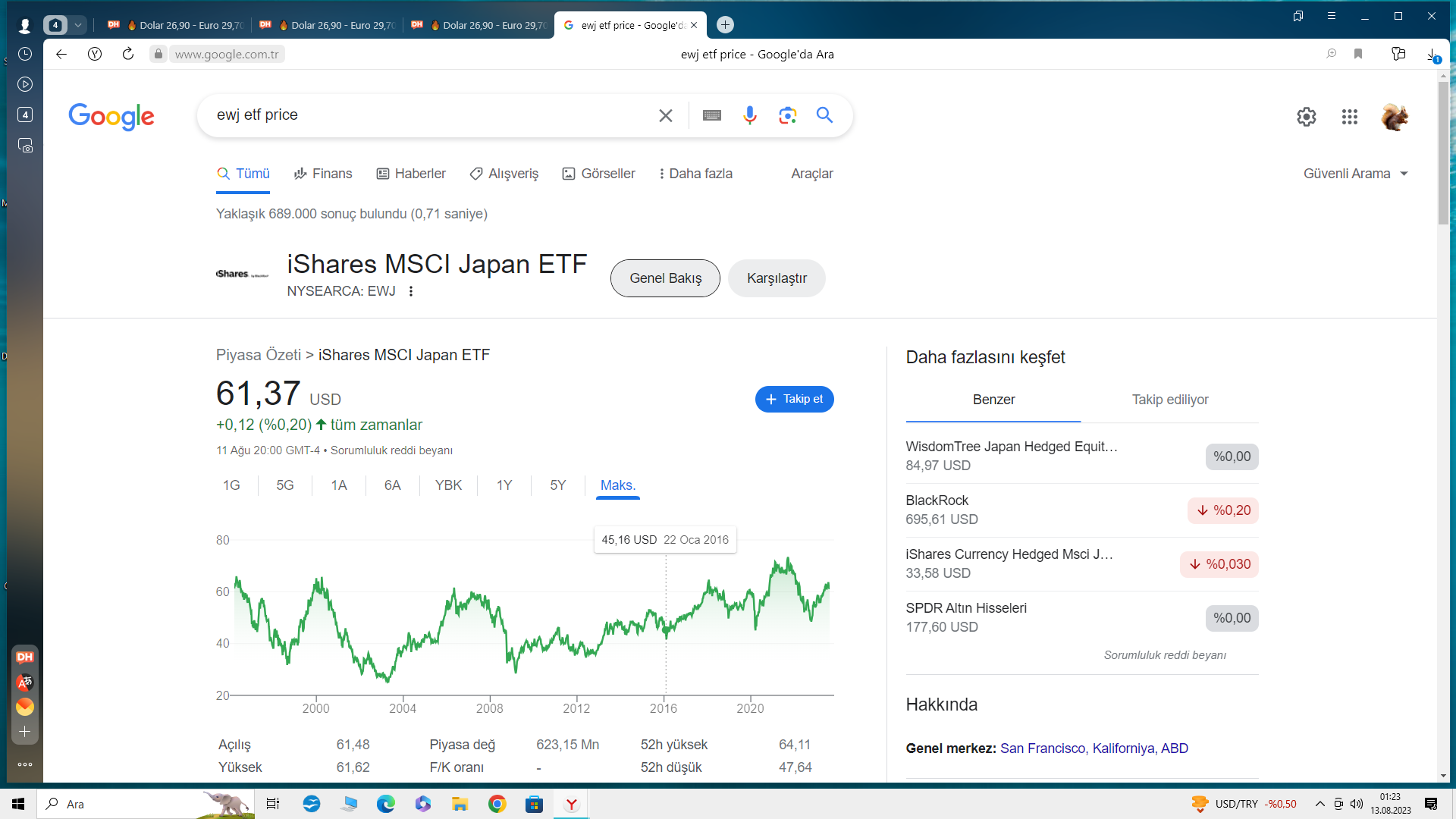1456x819 pixels.
Task: Open Google apps grid icon
Action: [x=1349, y=117]
